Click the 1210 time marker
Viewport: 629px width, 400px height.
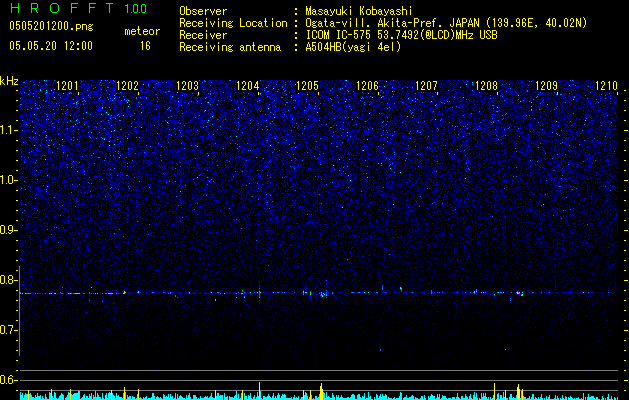[x=607, y=86]
